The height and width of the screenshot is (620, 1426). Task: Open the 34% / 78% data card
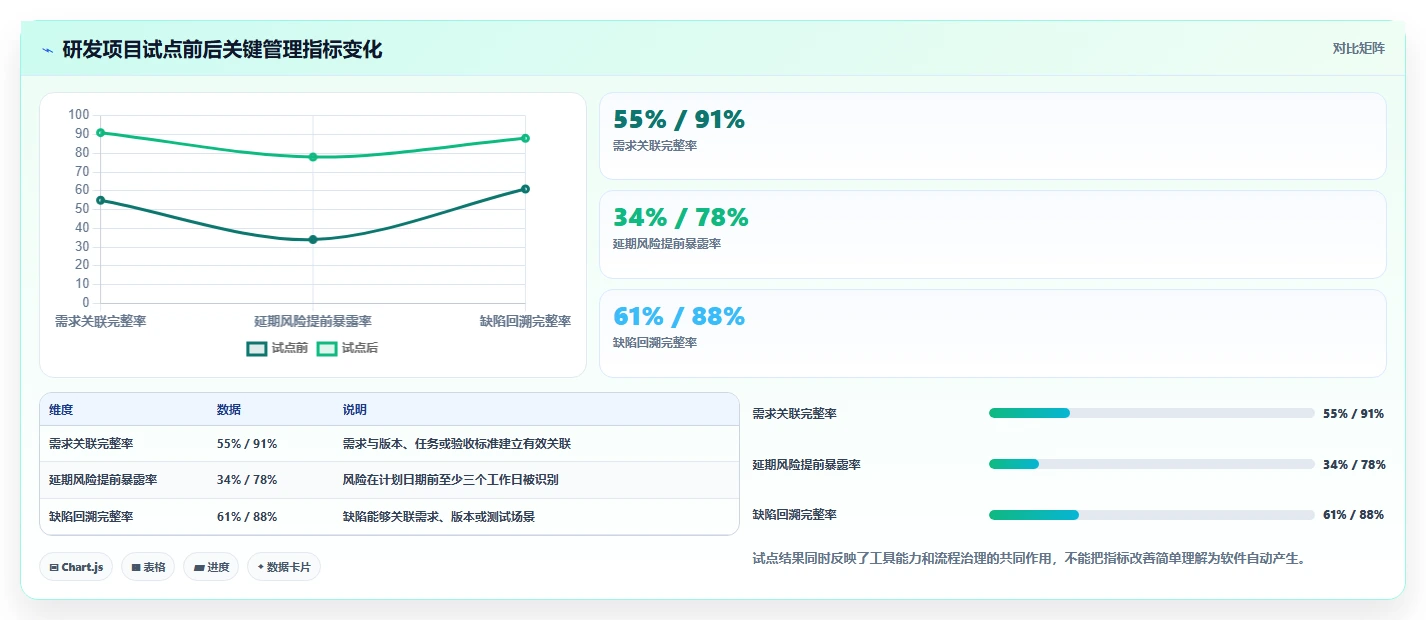(x=992, y=234)
